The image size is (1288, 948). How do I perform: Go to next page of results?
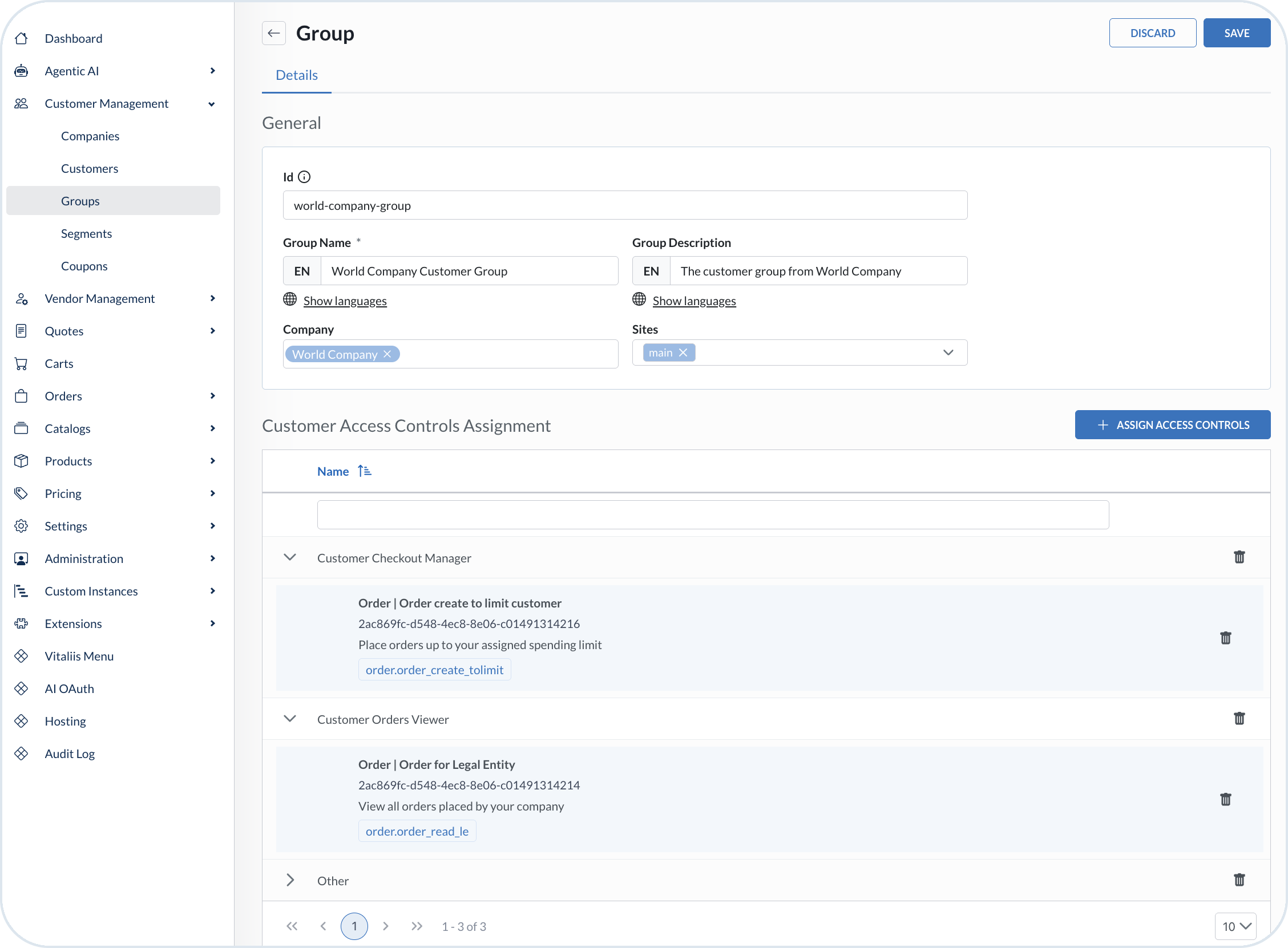point(386,926)
